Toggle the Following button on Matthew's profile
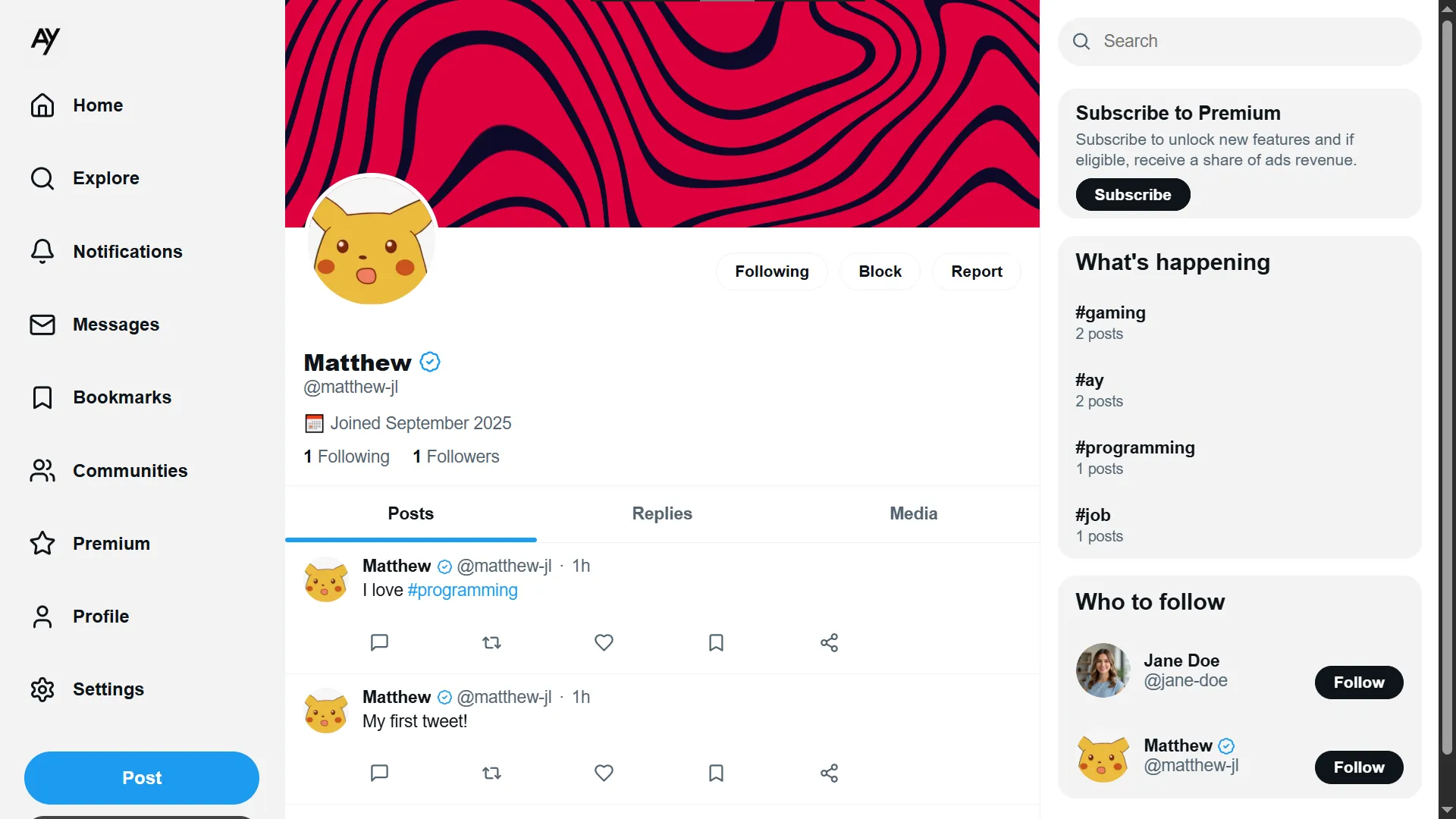 click(771, 271)
